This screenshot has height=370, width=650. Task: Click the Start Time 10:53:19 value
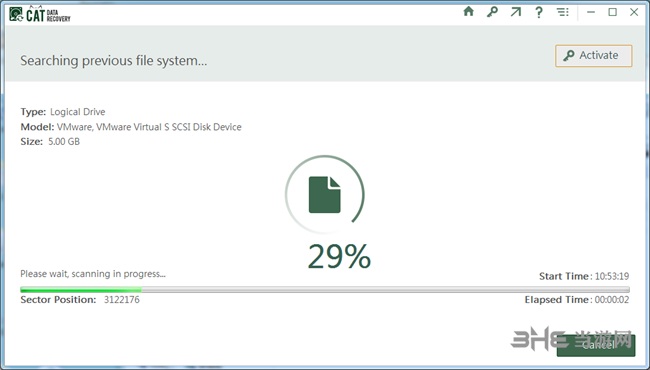(x=612, y=276)
